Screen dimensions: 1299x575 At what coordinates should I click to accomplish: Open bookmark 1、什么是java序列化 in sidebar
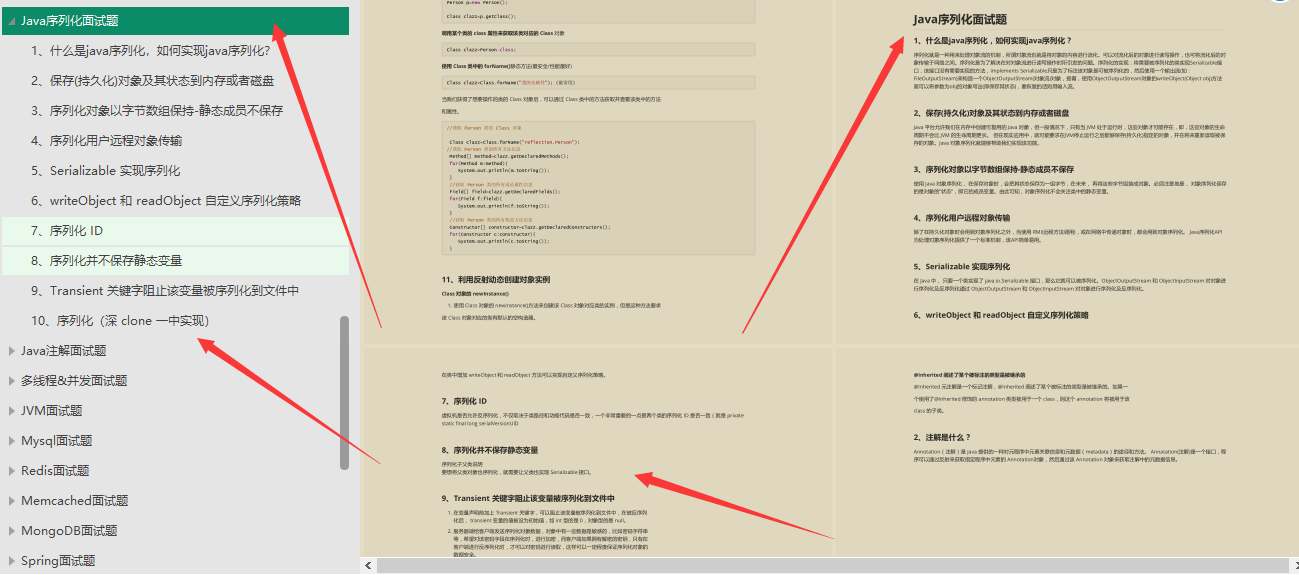click(151, 50)
